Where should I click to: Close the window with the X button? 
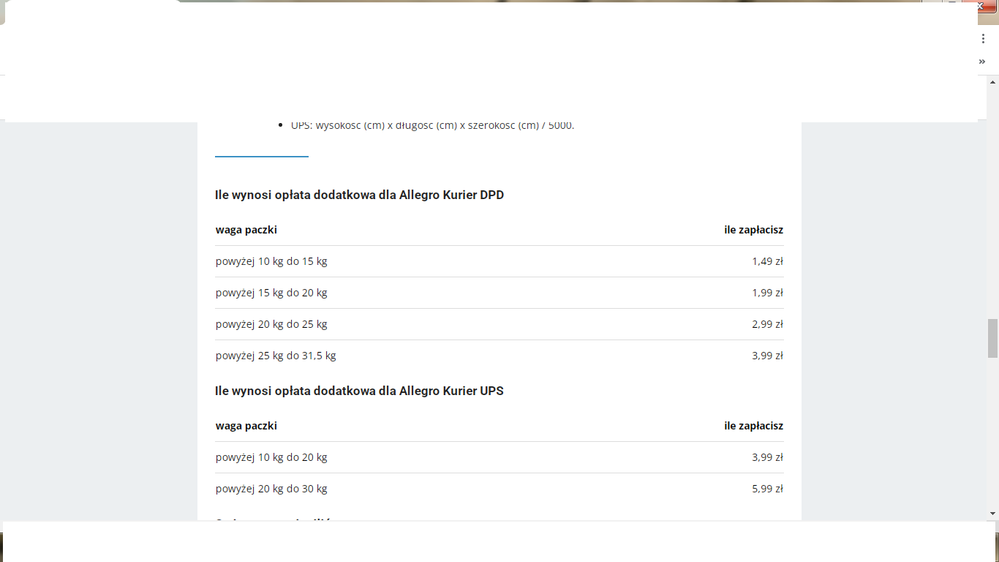(x=981, y=6)
